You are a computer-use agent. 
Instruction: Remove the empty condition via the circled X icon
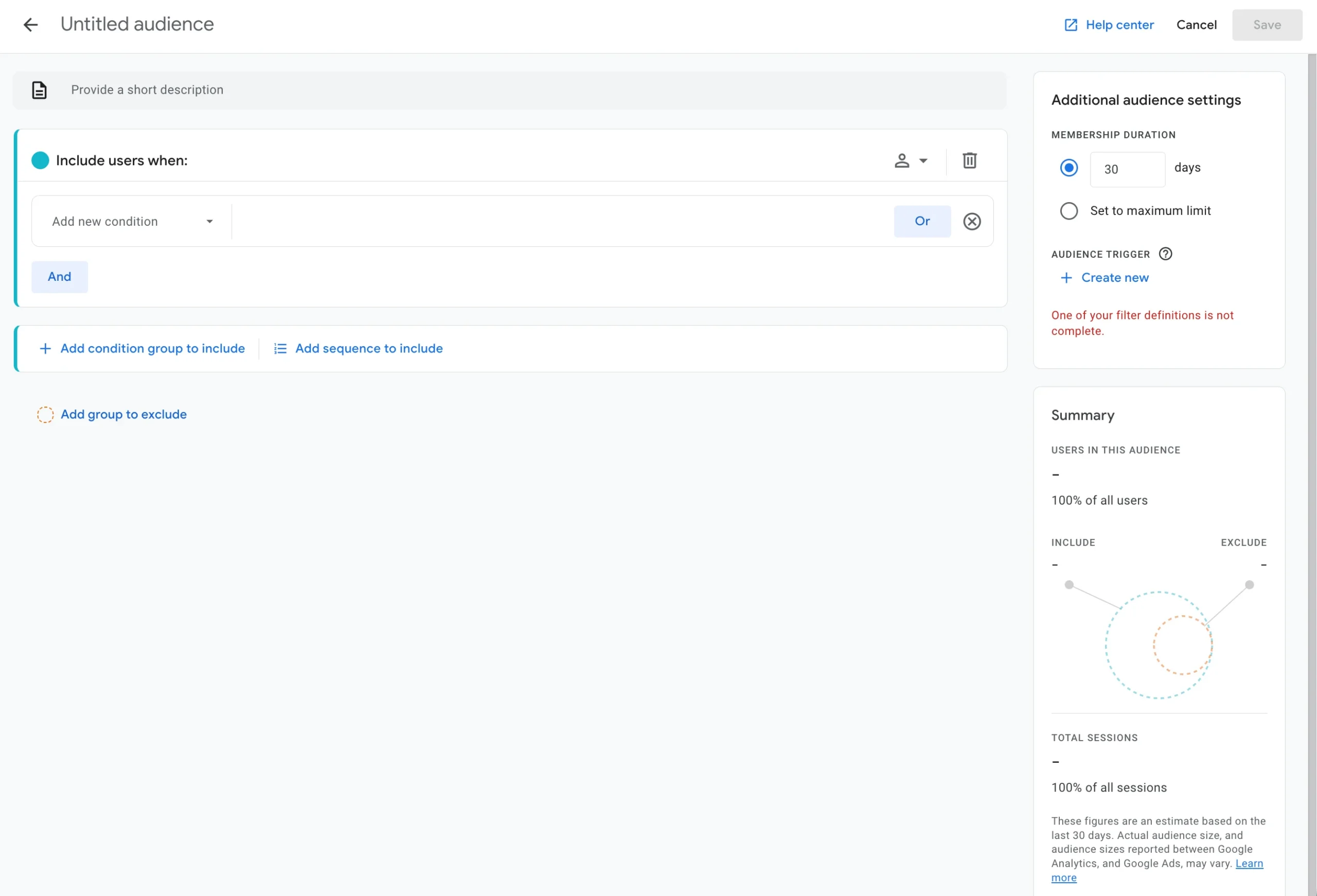(971, 221)
